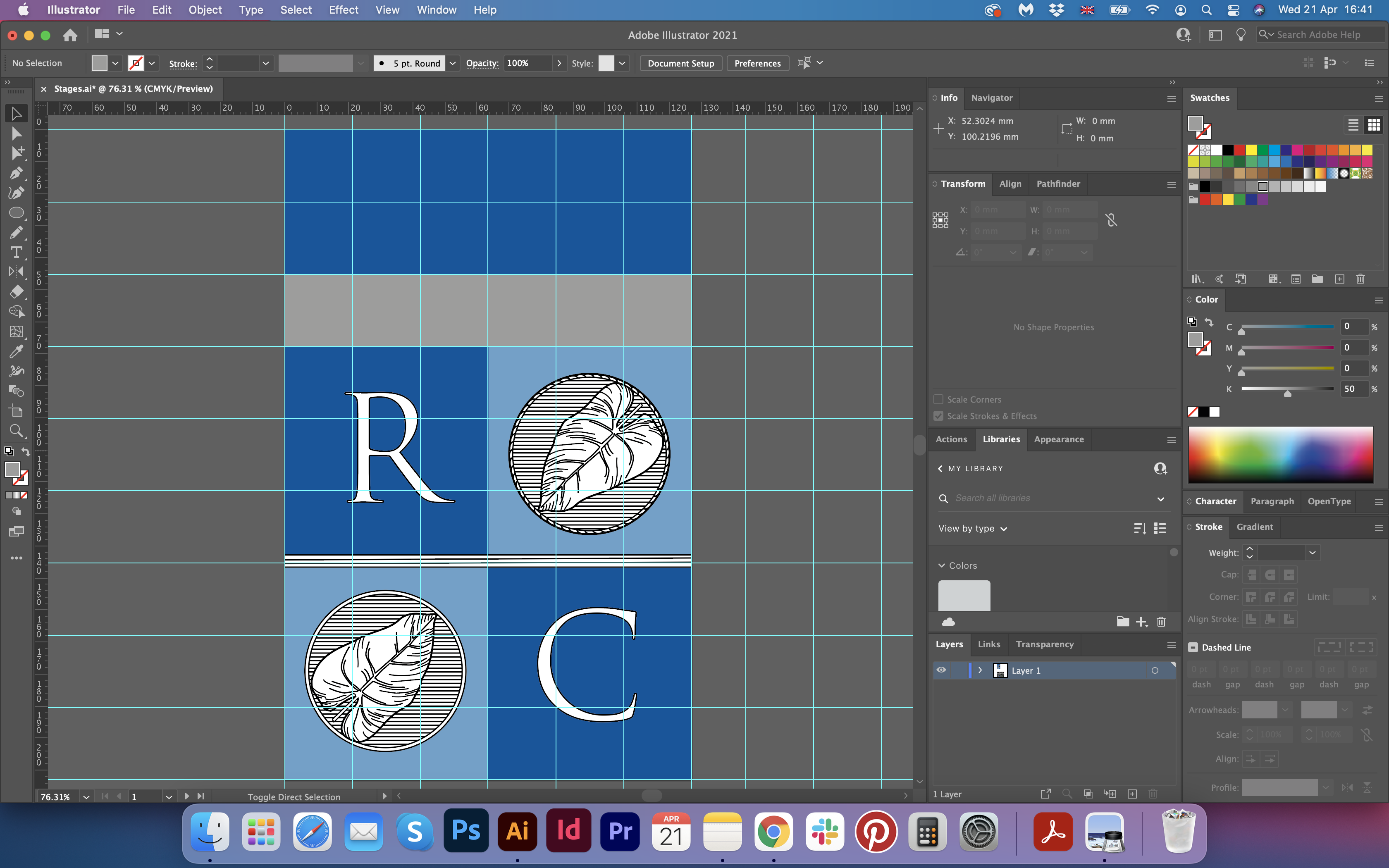Pick the Eyedropper tool
The image size is (1389, 868).
[16, 351]
